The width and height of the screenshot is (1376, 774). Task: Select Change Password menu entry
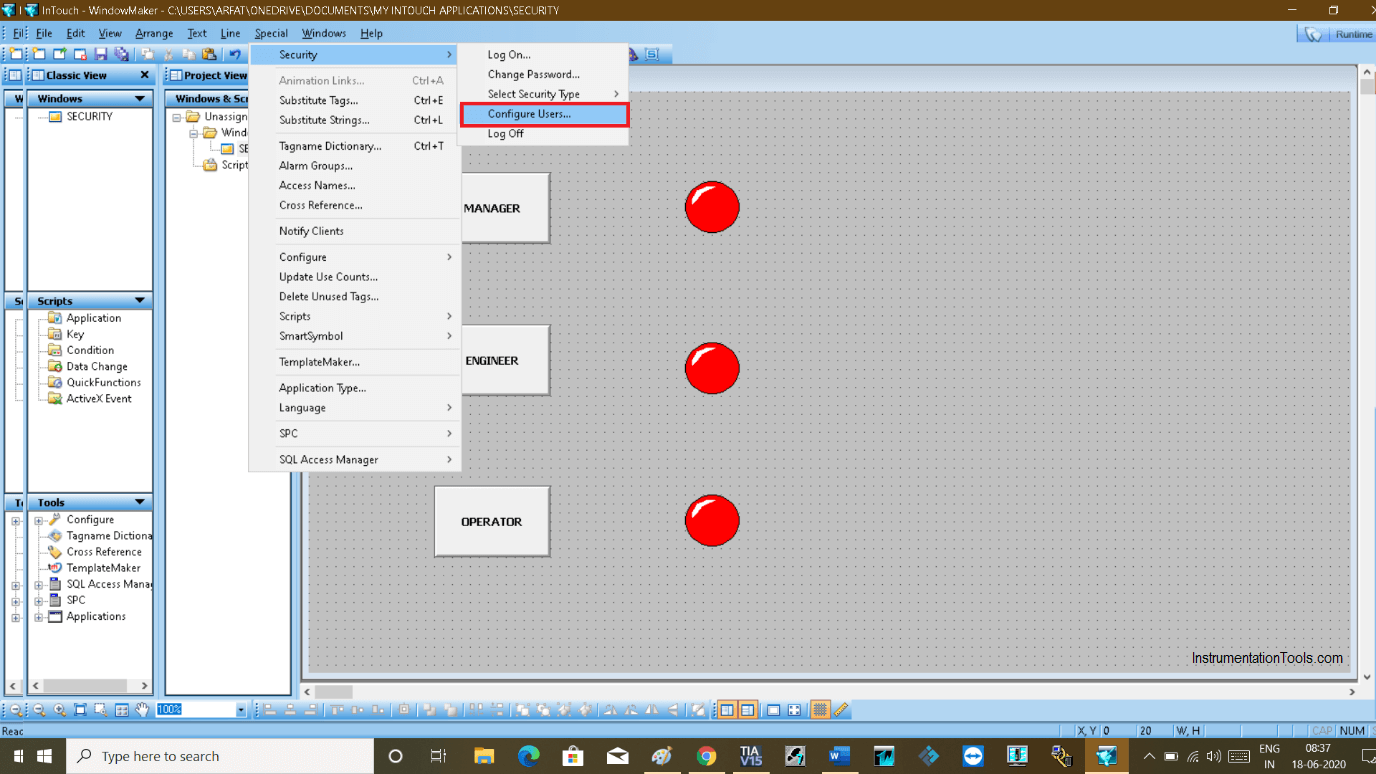tap(544, 74)
